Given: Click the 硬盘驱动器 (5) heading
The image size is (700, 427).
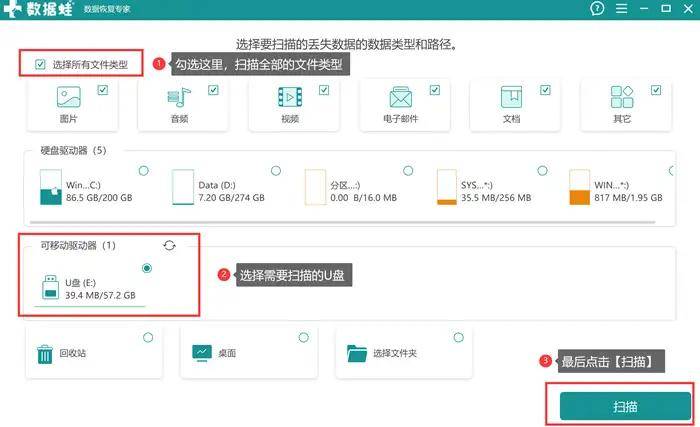Looking at the screenshot, I should pyautogui.click(x=74, y=151).
